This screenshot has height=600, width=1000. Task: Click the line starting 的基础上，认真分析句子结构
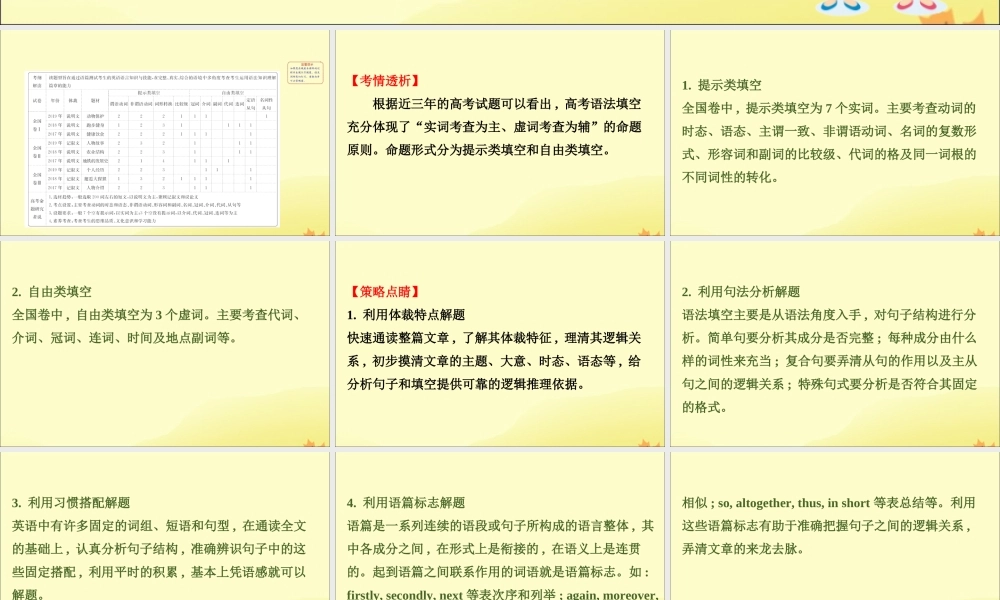pyautogui.click(x=159, y=549)
